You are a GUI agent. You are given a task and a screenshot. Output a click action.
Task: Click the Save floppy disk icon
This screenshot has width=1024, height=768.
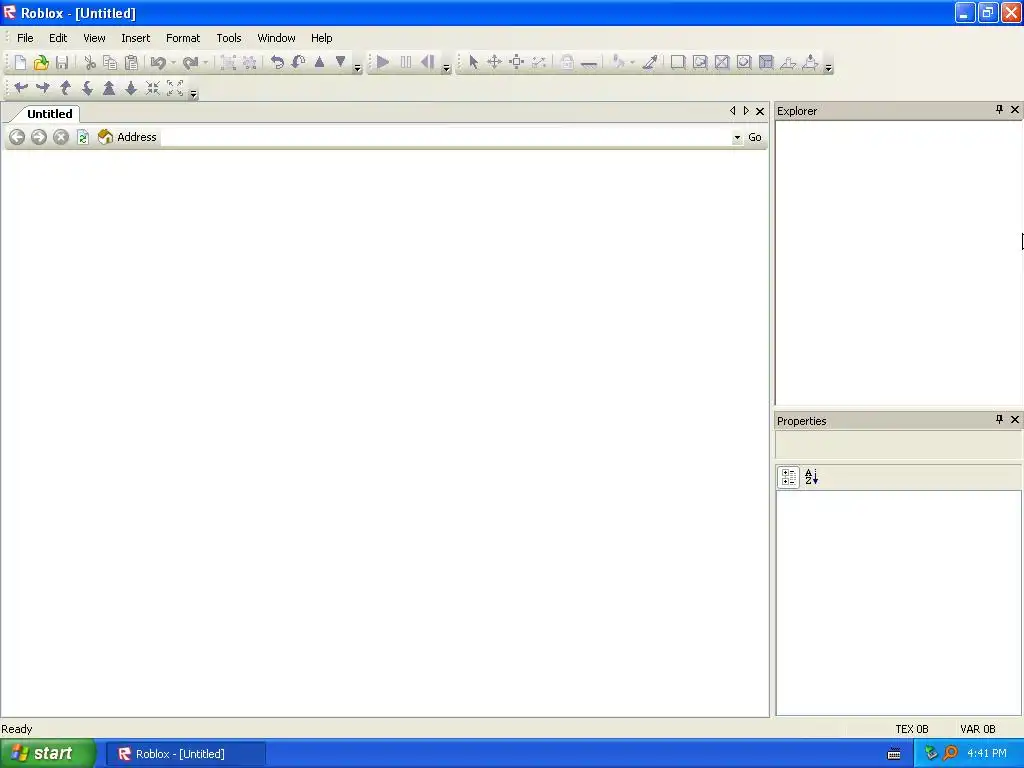tap(62, 63)
